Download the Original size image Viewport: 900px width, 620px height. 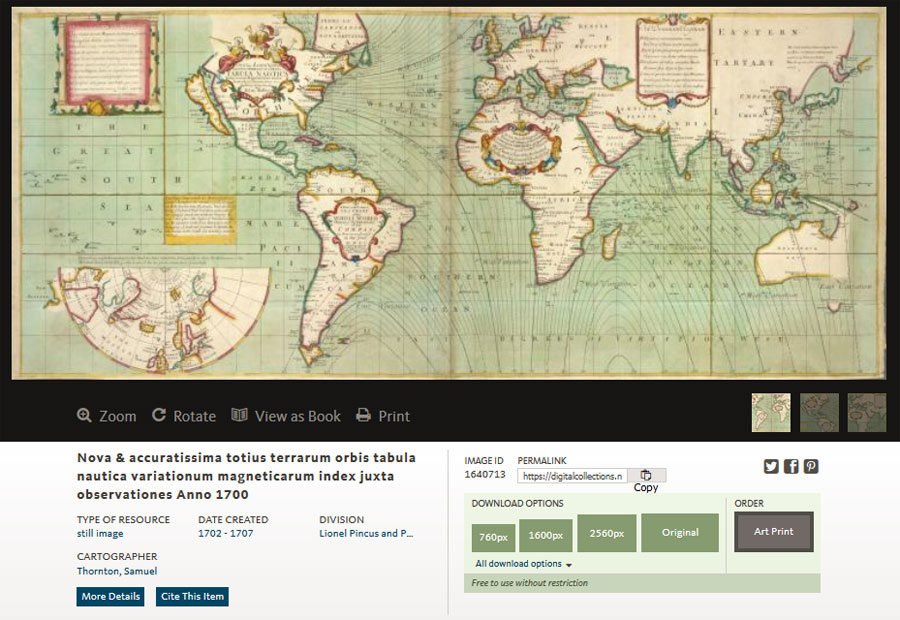point(680,533)
